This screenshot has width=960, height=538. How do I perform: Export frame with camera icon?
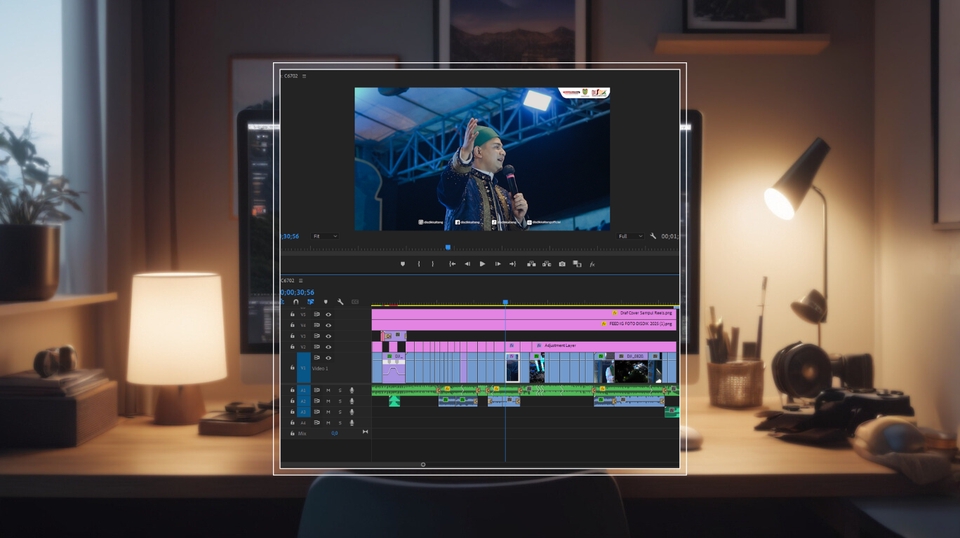click(x=562, y=264)
